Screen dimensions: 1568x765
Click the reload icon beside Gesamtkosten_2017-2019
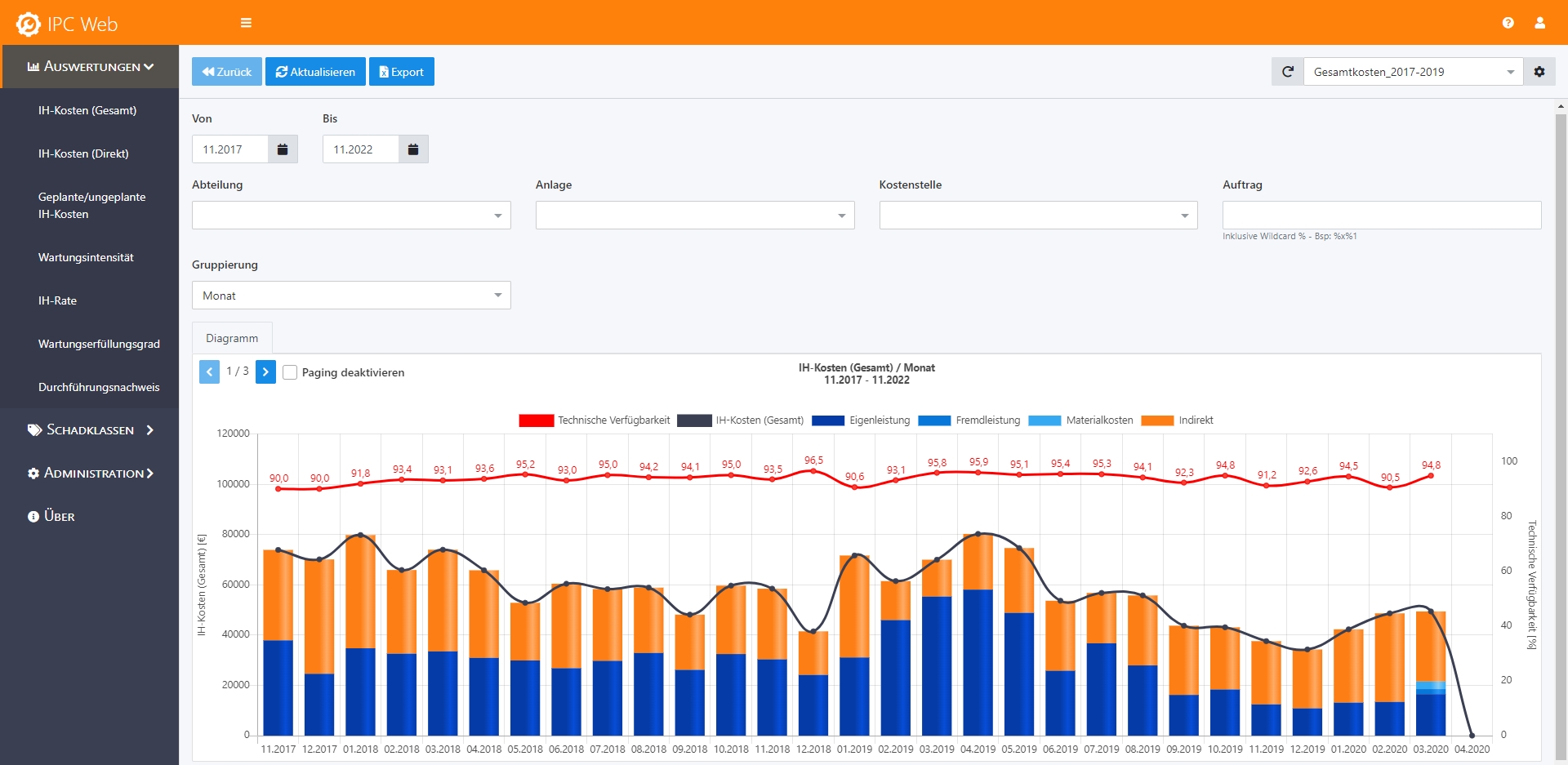(1287, 72)
